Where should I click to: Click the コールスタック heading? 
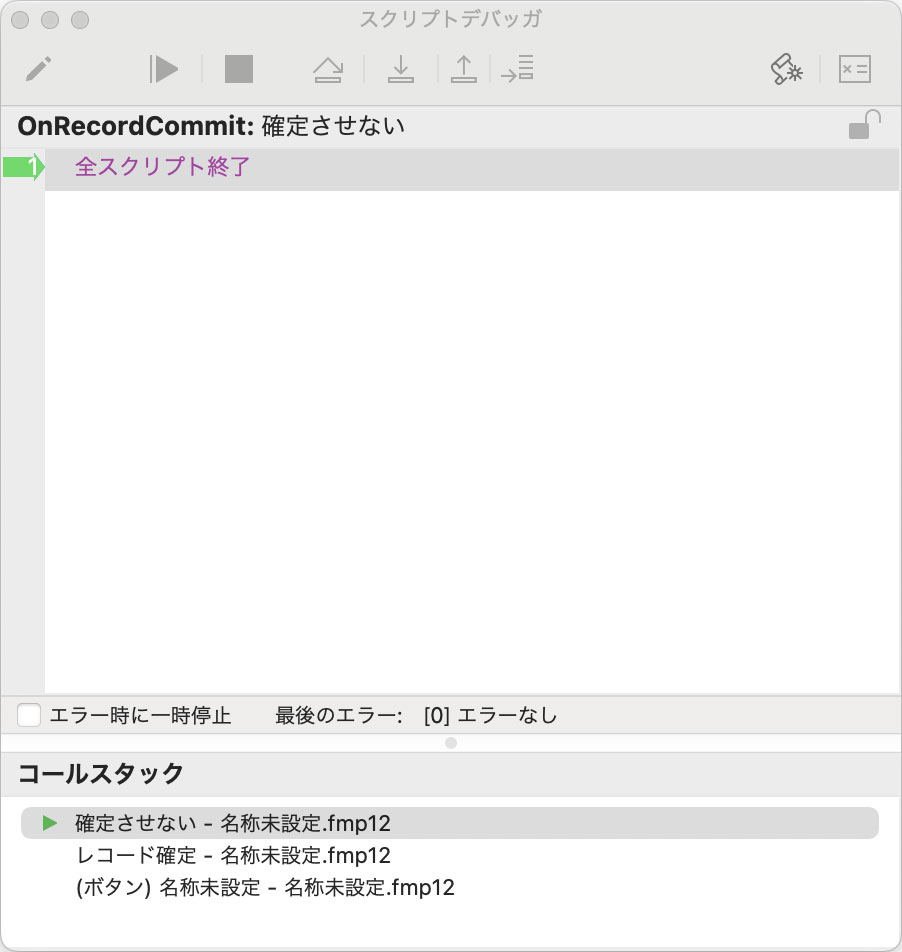pyautogui.click(x=100, y=774)
